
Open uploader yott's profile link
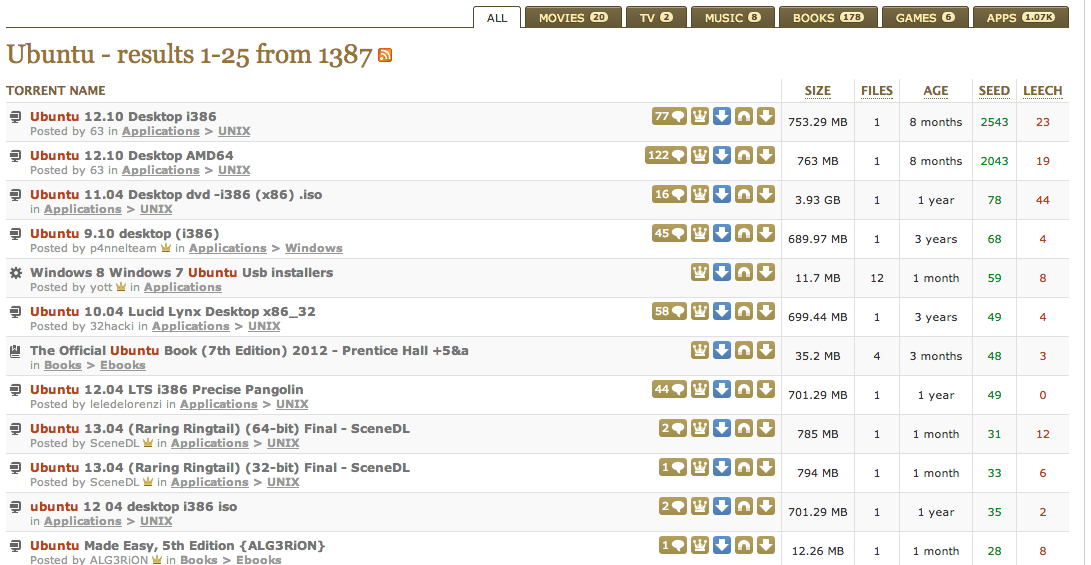(102, 287)
